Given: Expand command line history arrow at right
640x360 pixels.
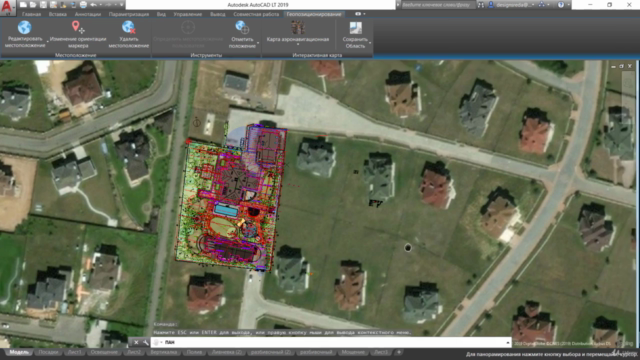Looking at the screenshot, I should coord(508,342).
